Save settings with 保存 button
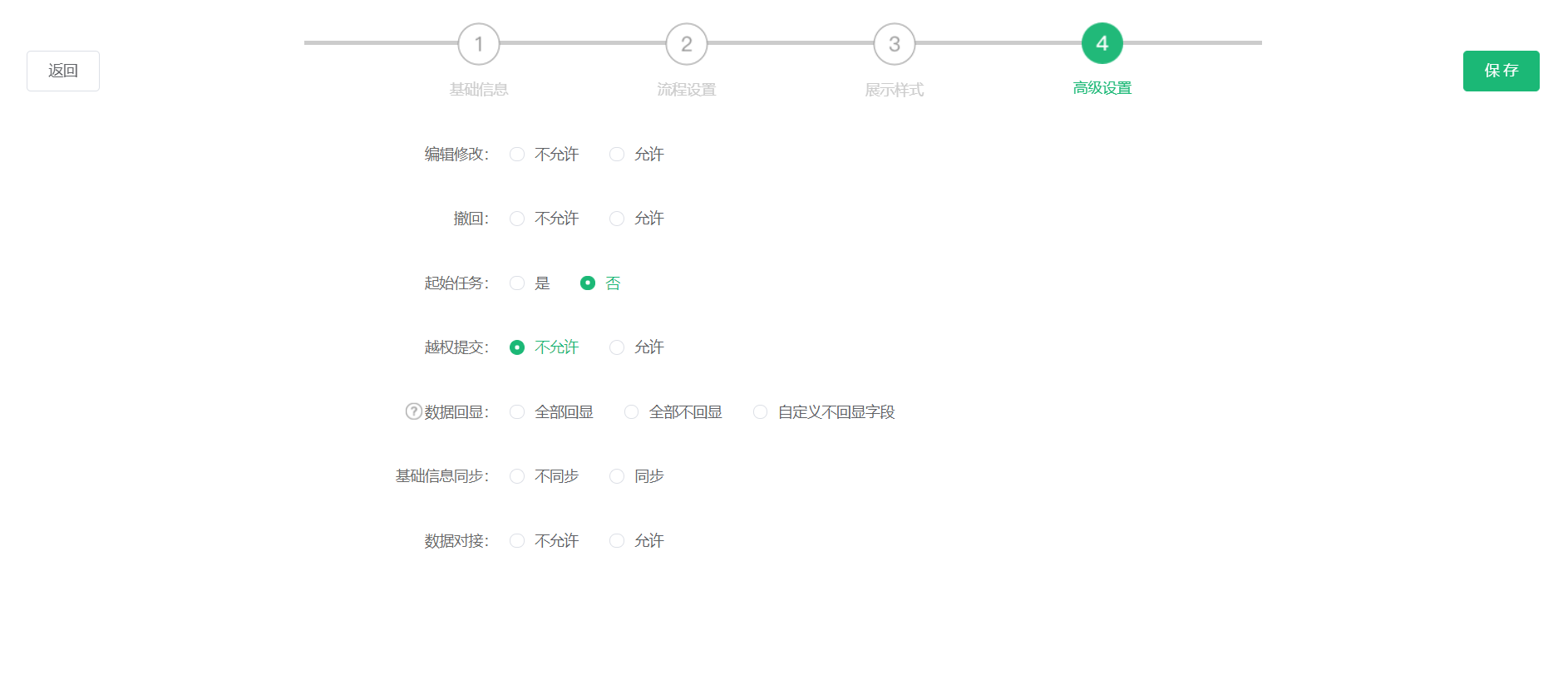 [x=1501, y=71]
